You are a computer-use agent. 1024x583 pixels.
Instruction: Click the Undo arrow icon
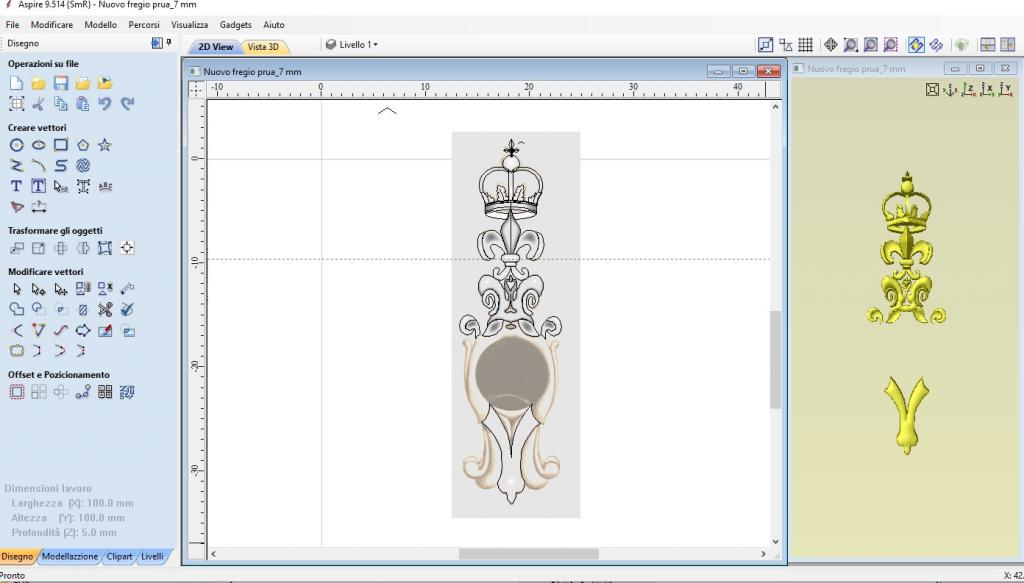(104, 104)
